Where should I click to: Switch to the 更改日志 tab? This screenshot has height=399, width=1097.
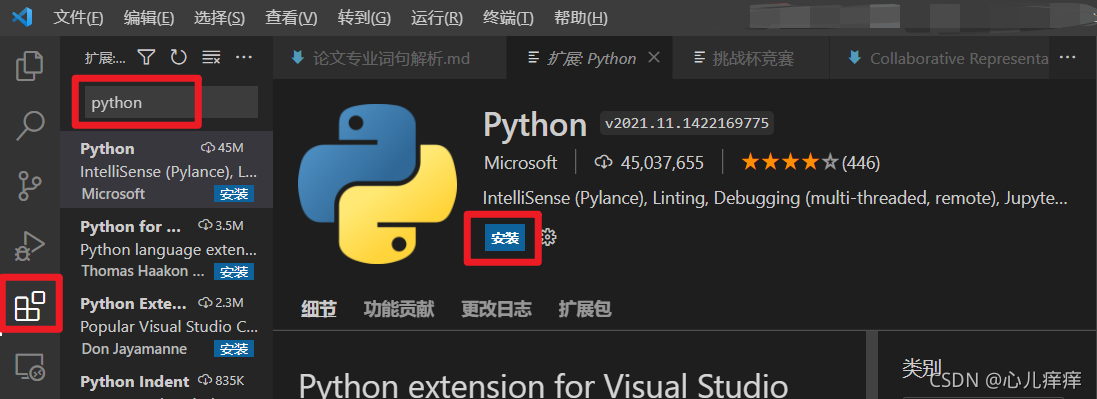pos(496,309)
